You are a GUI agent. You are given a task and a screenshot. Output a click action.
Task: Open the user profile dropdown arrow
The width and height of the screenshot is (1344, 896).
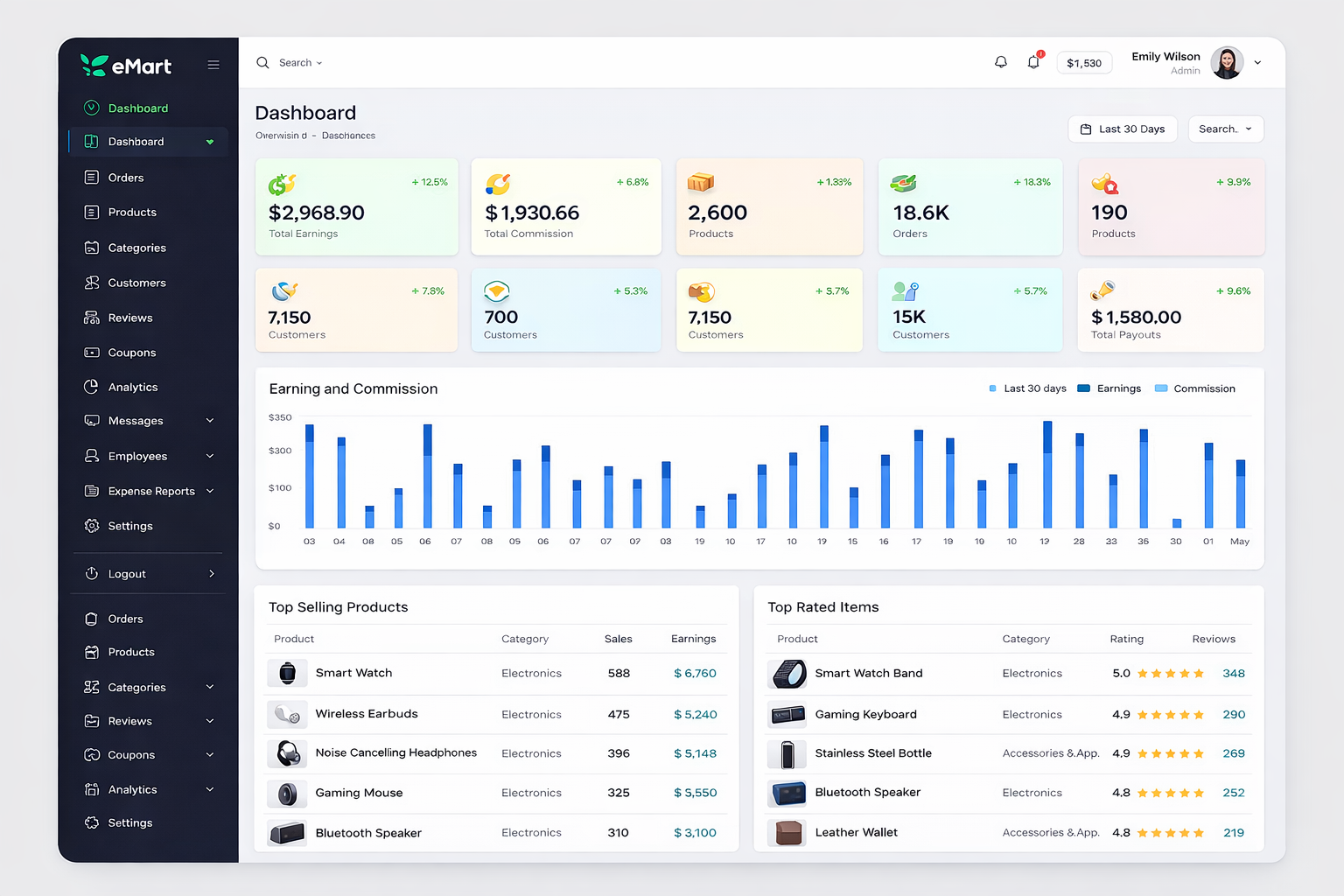click(1257, 63)
